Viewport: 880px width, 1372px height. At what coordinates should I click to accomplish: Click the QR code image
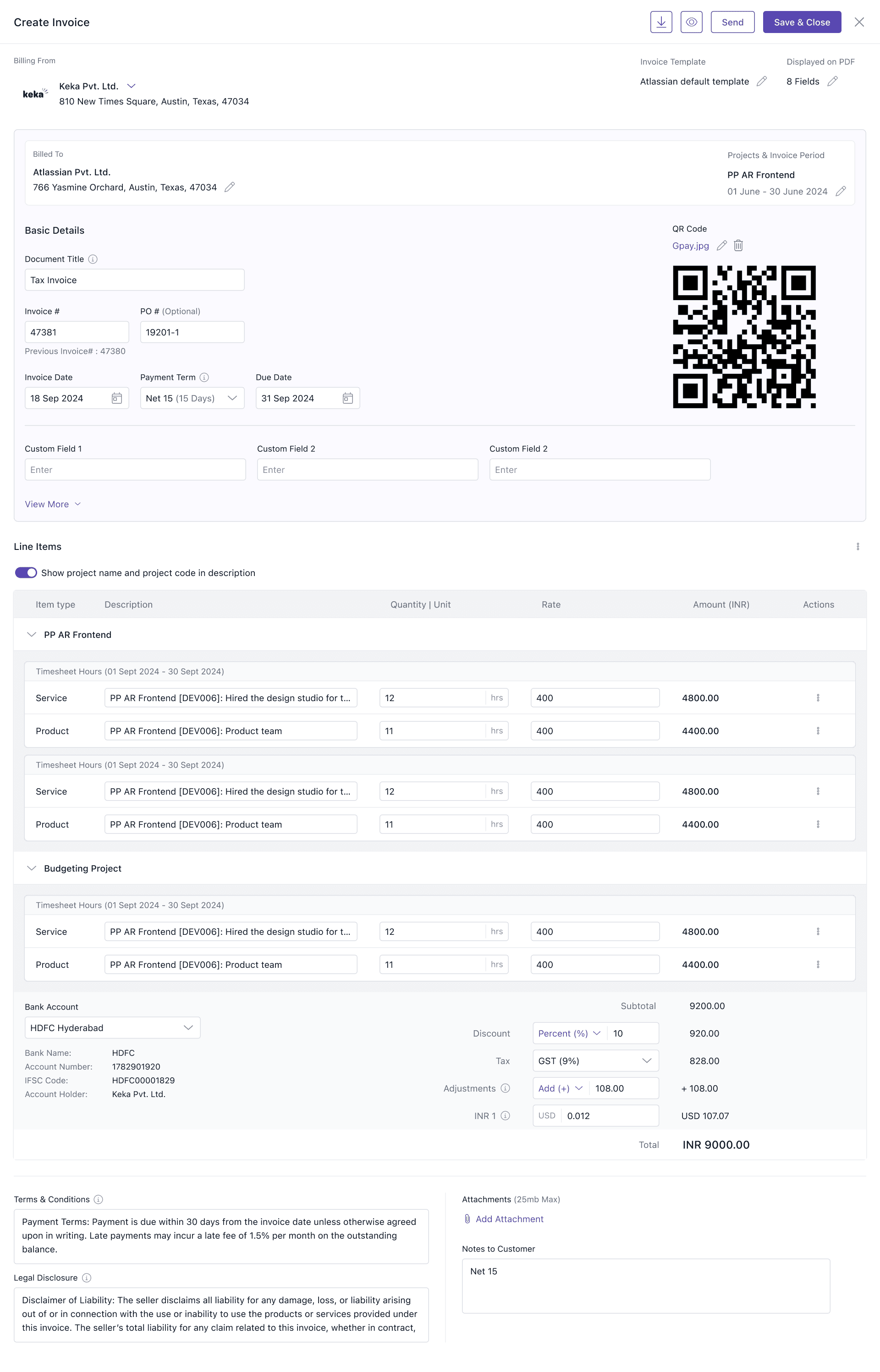pos(744,337)
